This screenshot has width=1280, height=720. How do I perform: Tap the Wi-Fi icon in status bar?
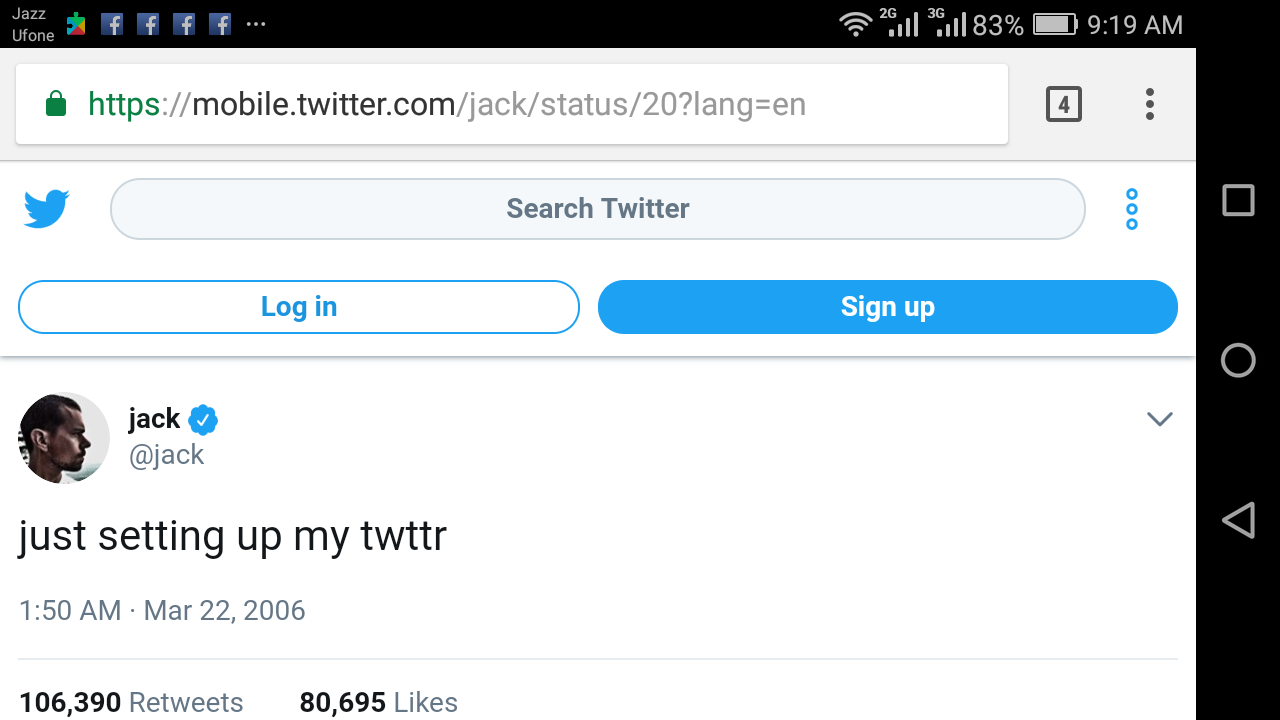tap(855, 24)
